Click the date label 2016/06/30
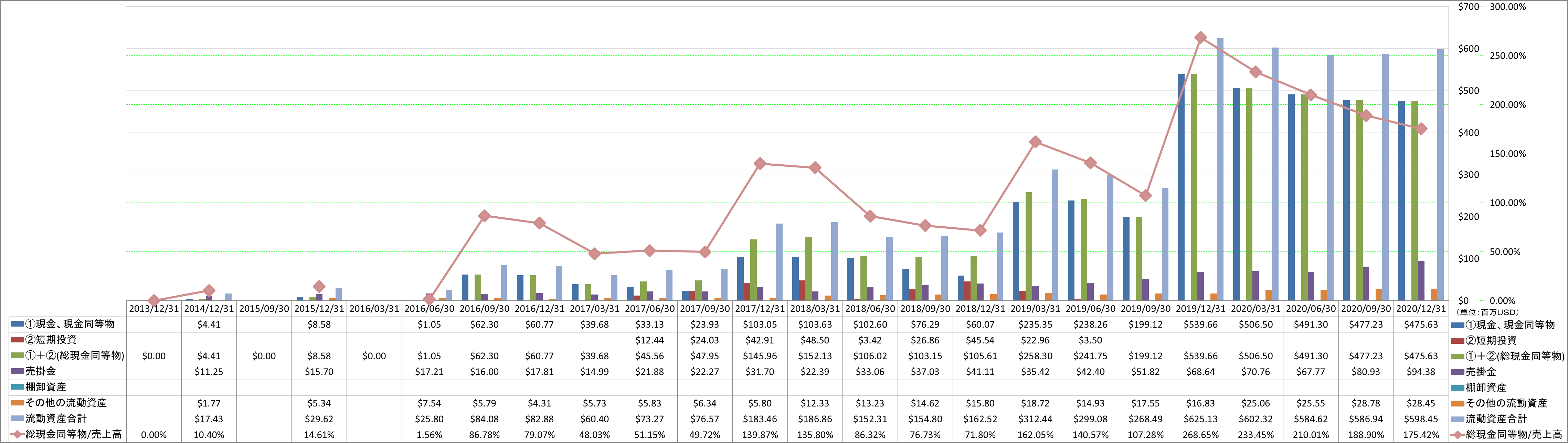1568x443 pixels. click(x=429, y=309)
